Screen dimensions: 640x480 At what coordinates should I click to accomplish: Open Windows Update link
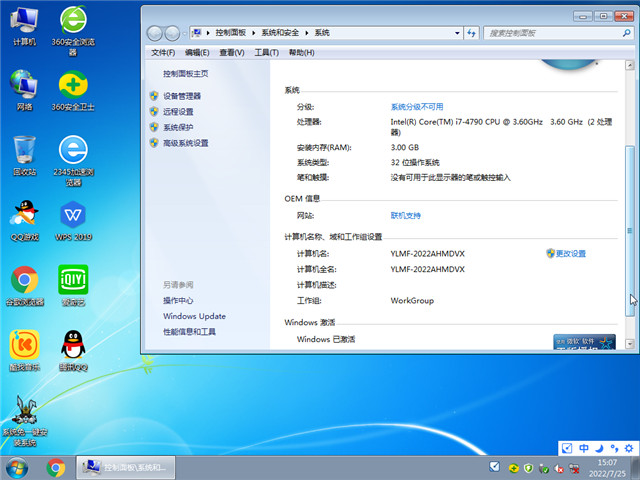(x=194, y=316)
